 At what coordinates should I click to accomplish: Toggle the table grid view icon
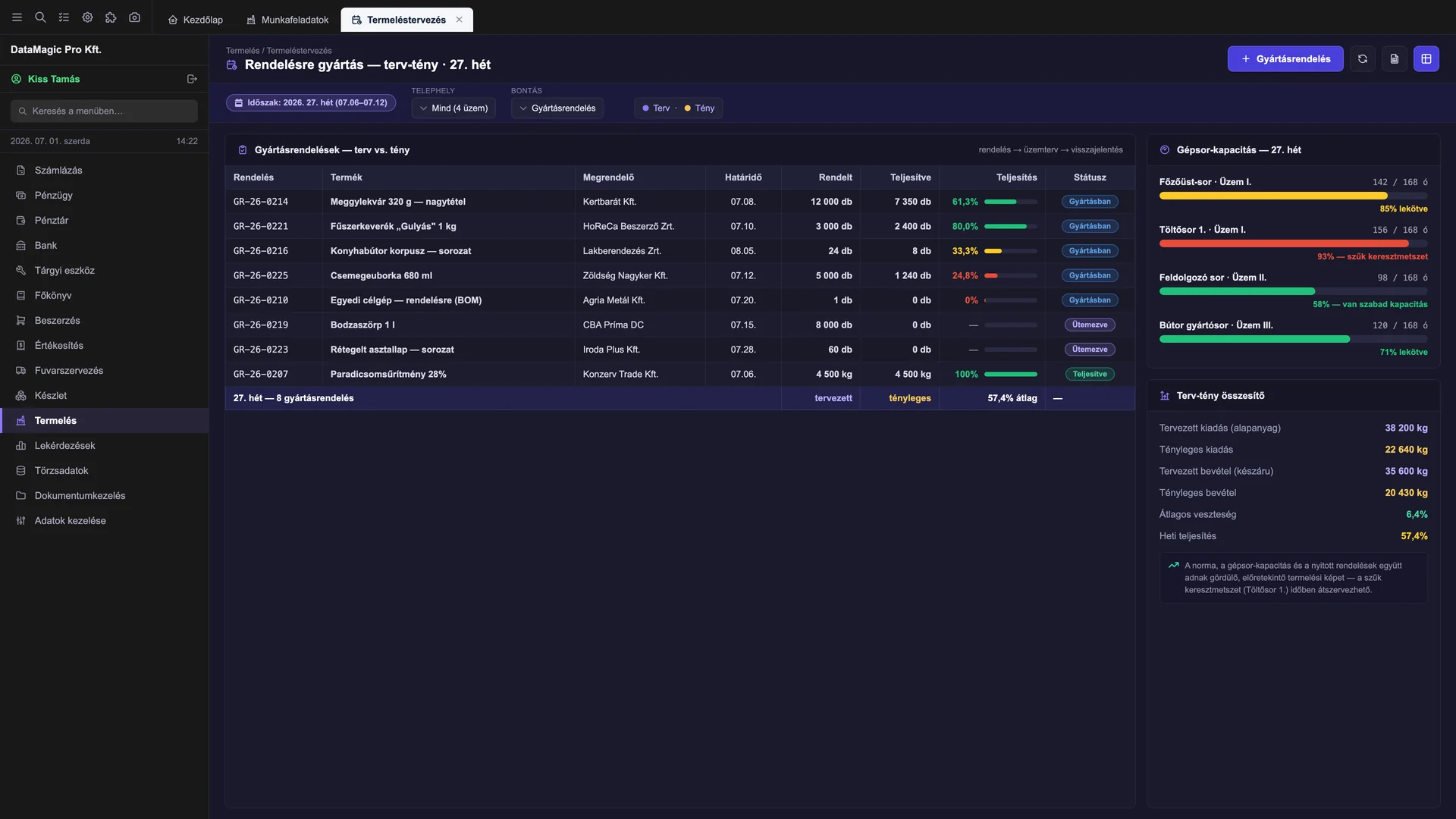click(x=1426, y=58)
